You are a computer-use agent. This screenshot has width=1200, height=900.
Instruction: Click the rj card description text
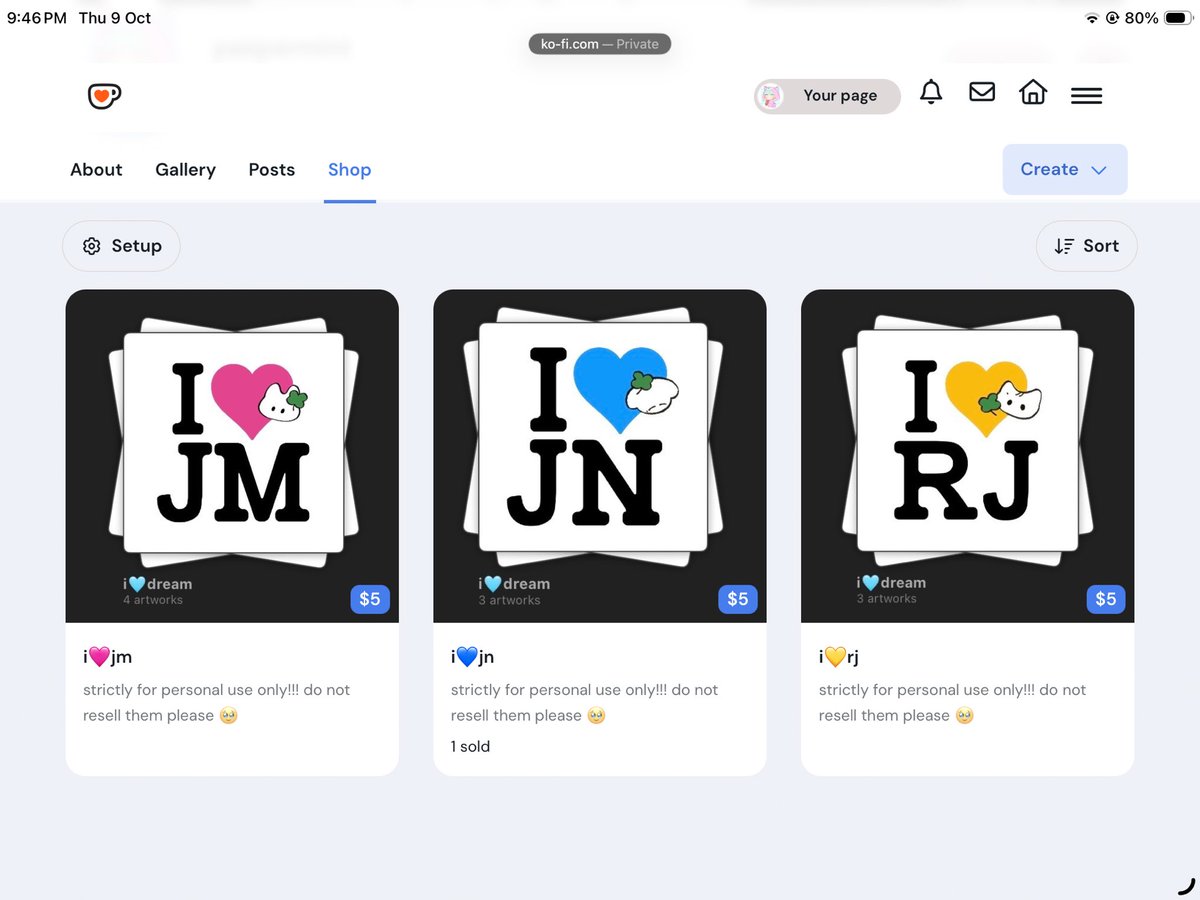[x=953, y=703]
